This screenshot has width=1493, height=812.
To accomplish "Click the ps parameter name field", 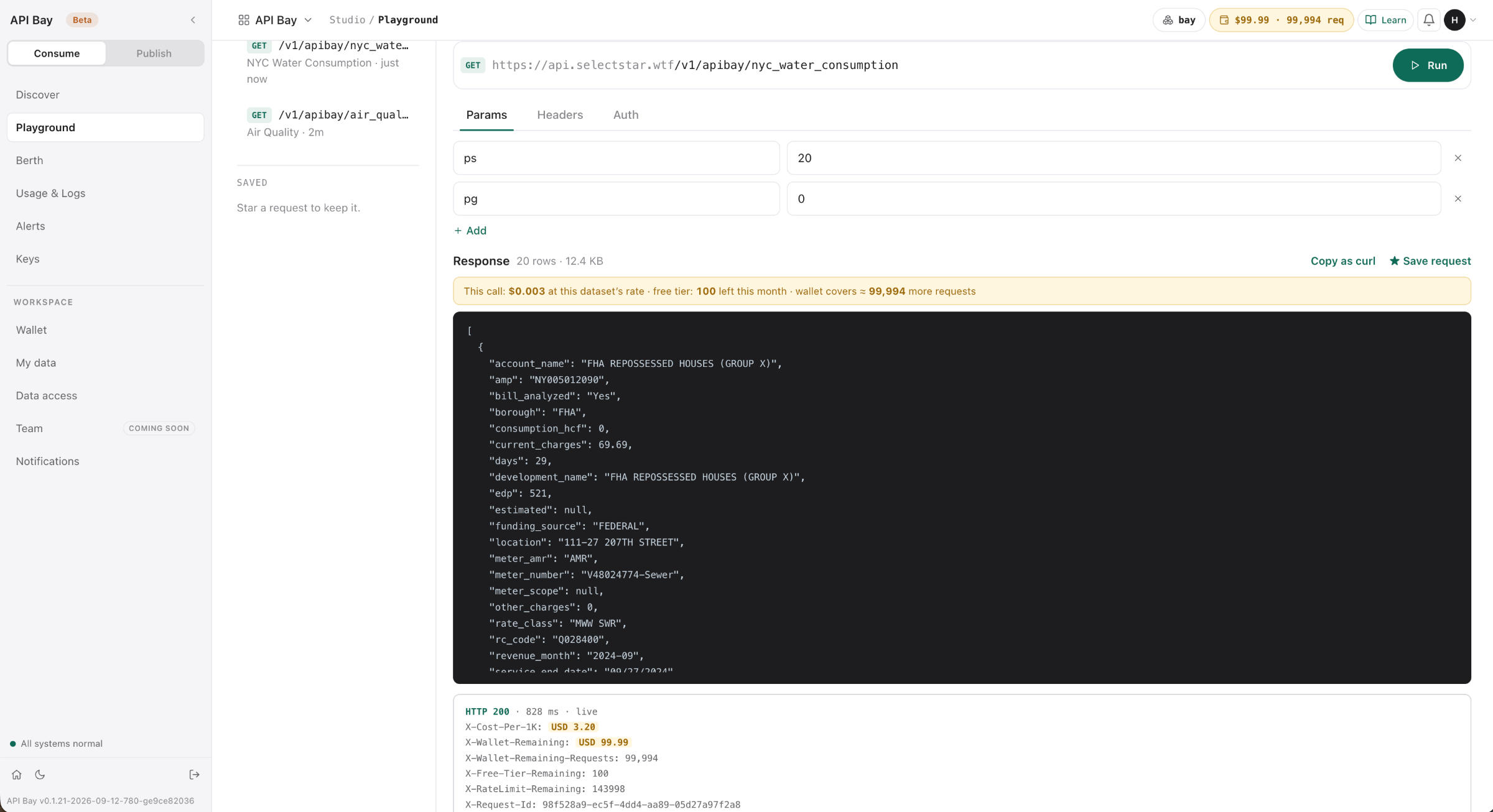I will 616,158.
